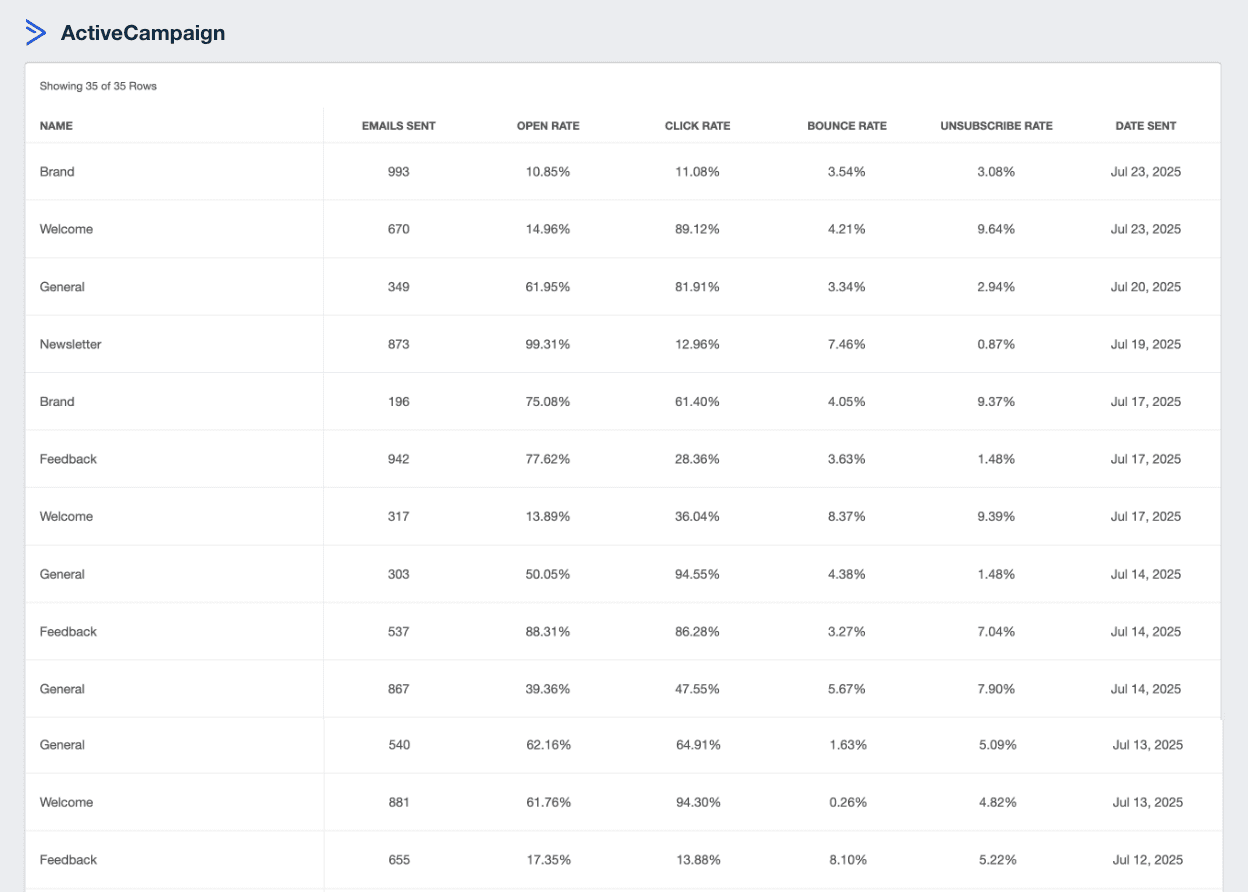Click the CLICK RATE column header

[697, 125]
